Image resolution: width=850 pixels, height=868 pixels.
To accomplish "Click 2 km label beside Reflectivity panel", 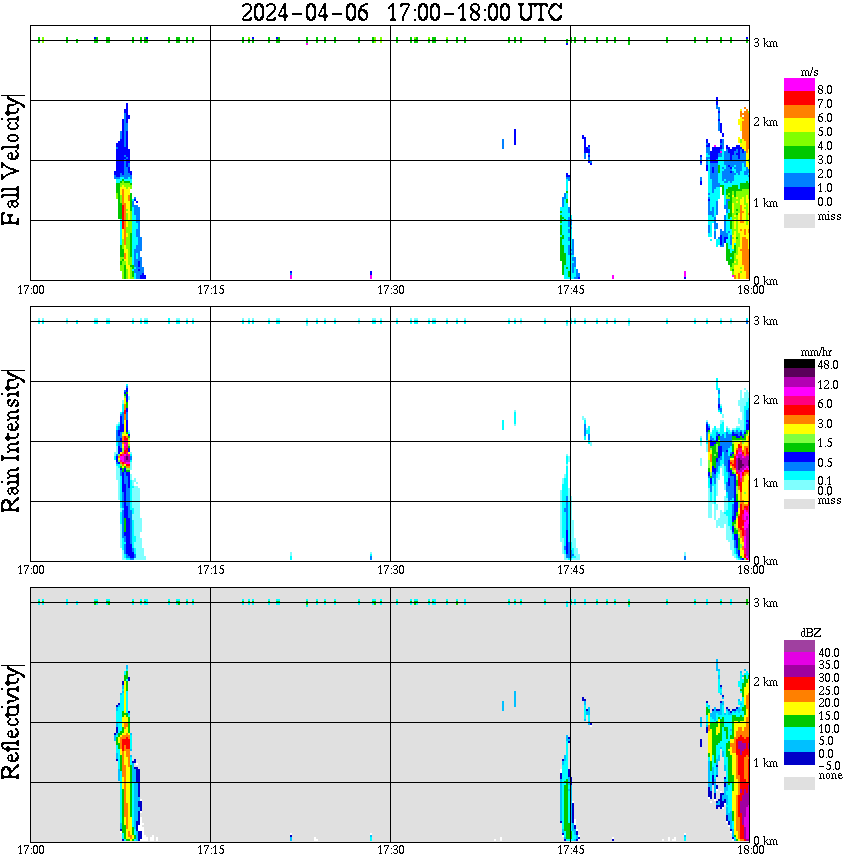I will tap(765, 682).
